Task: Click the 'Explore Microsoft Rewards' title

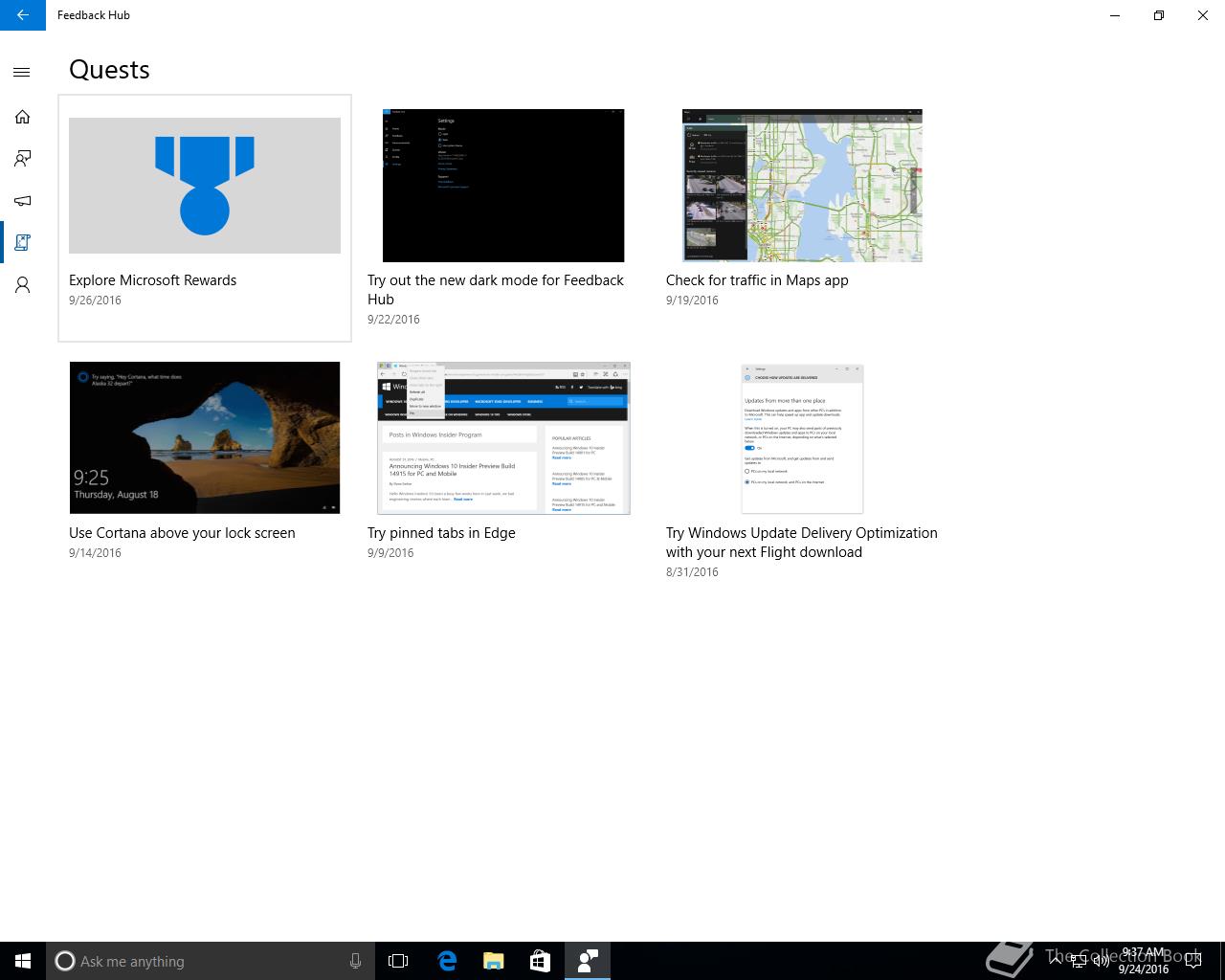Action: (x=153, y=280)
